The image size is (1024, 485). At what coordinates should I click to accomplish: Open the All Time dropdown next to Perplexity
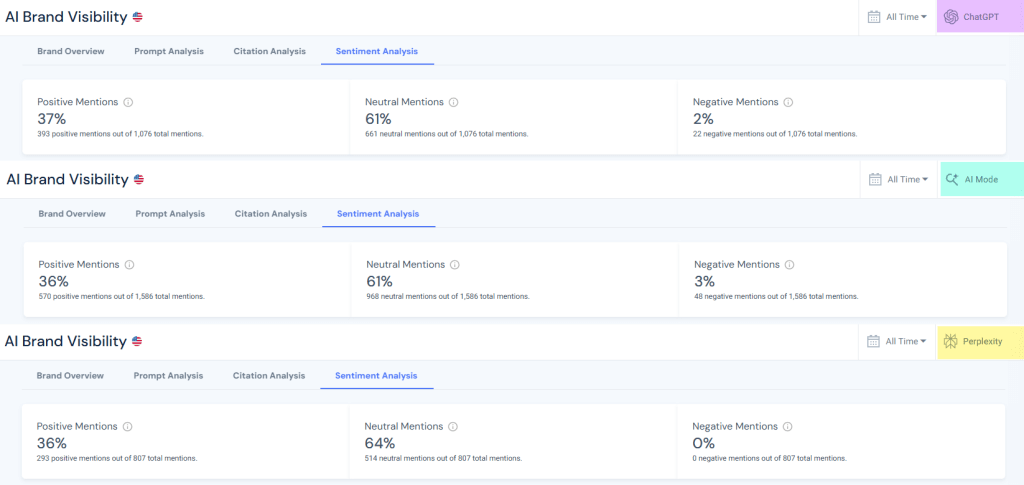coord(907,342)
